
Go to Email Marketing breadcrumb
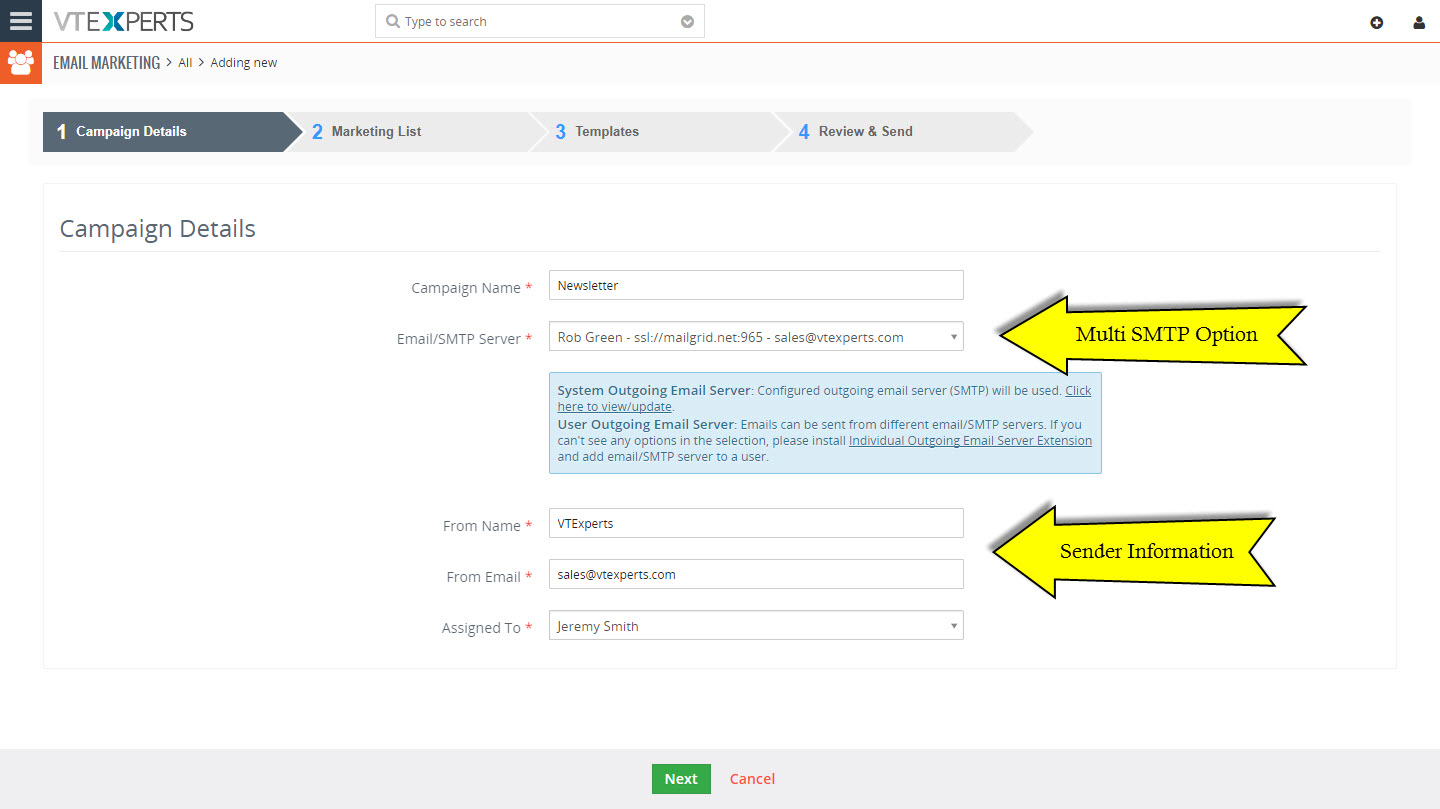107,63
